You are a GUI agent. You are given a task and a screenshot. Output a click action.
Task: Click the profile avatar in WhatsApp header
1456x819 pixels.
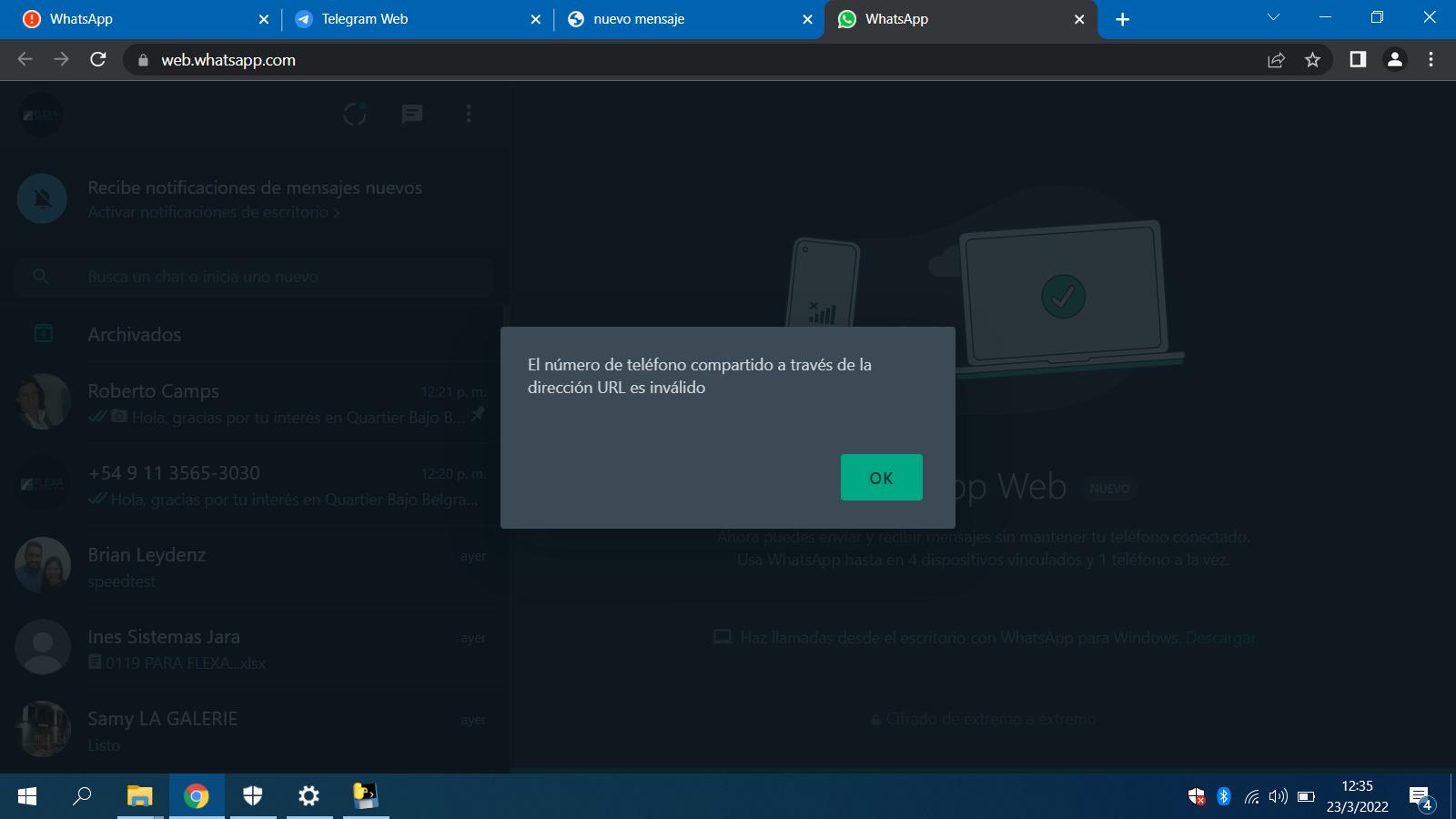(41, 114)
